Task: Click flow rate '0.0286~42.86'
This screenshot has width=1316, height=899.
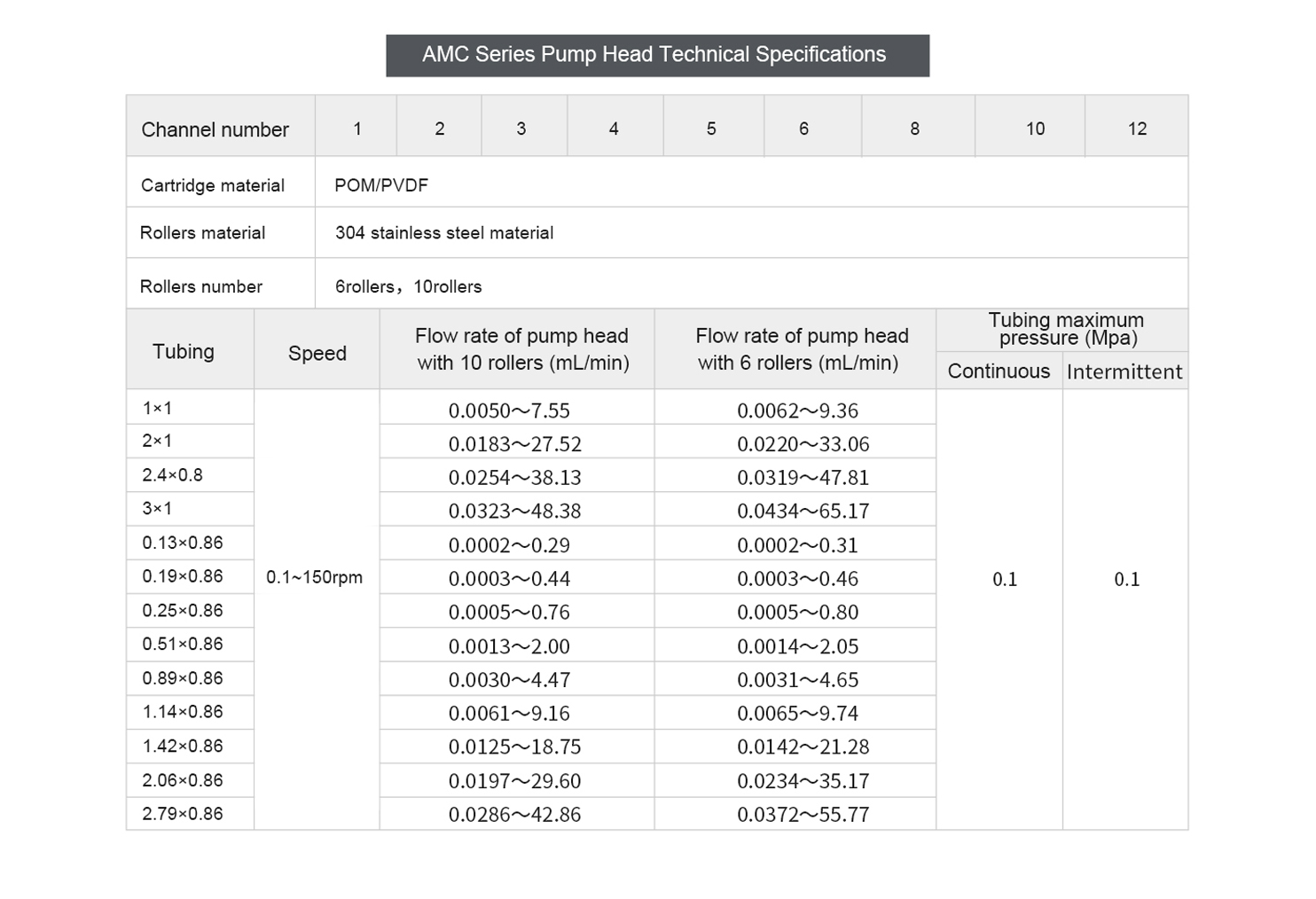Action: [x=515, y=815]
